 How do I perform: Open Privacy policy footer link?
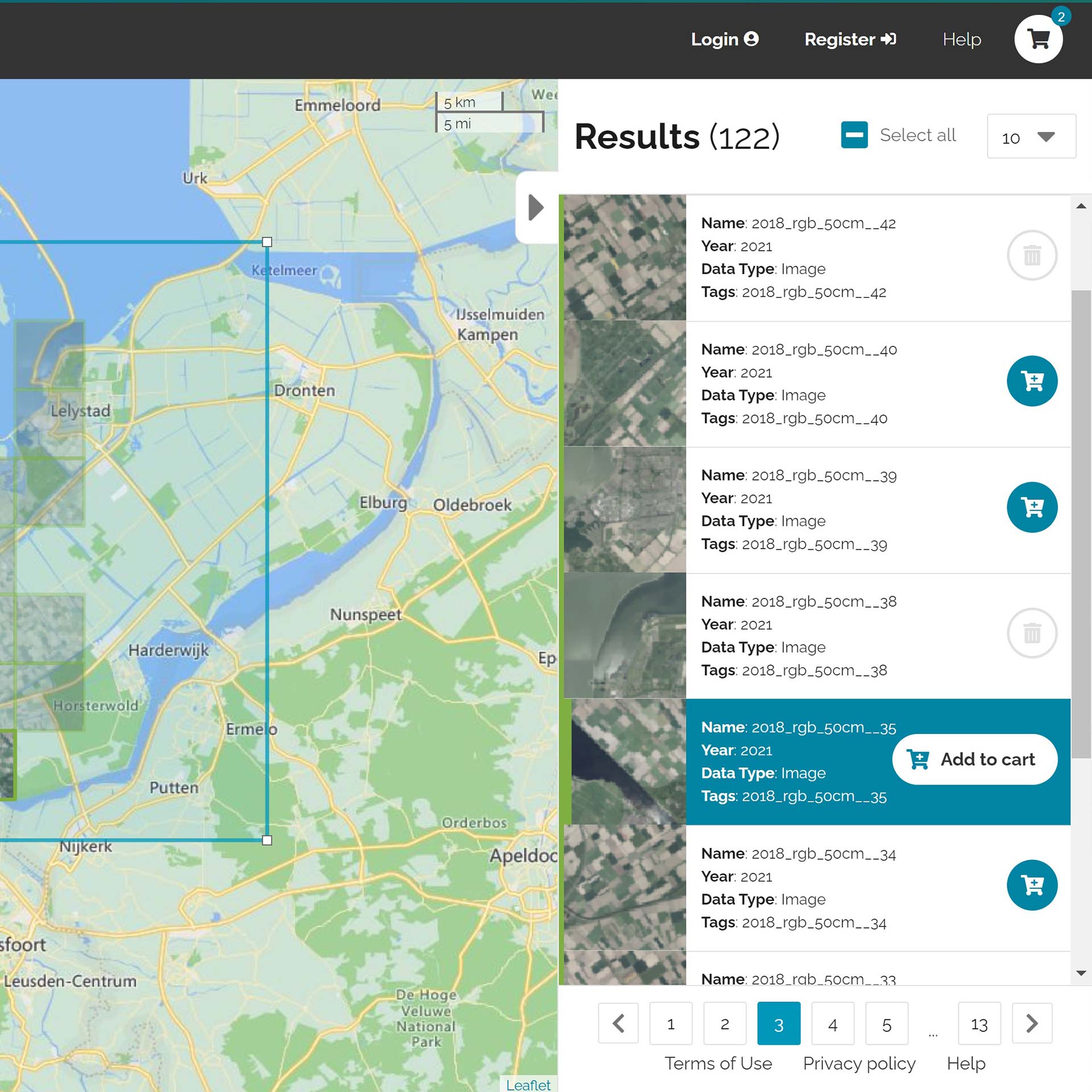[859, 1064]
